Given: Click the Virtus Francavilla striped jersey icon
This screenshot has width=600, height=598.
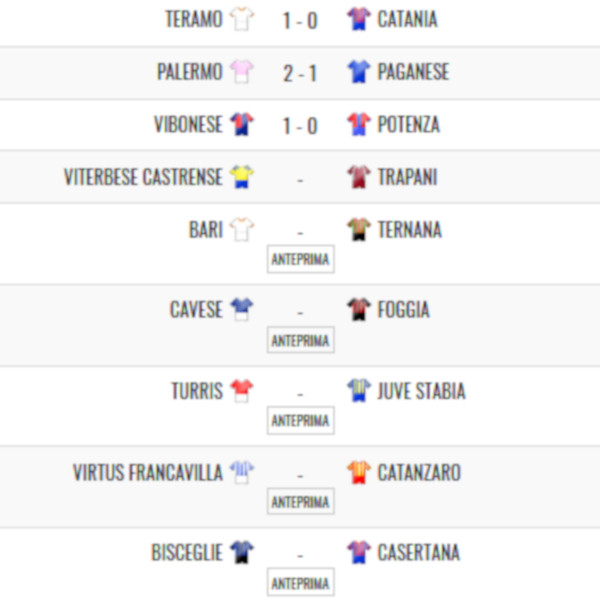Looking at the screenshot, I should (x=241, y=472).
